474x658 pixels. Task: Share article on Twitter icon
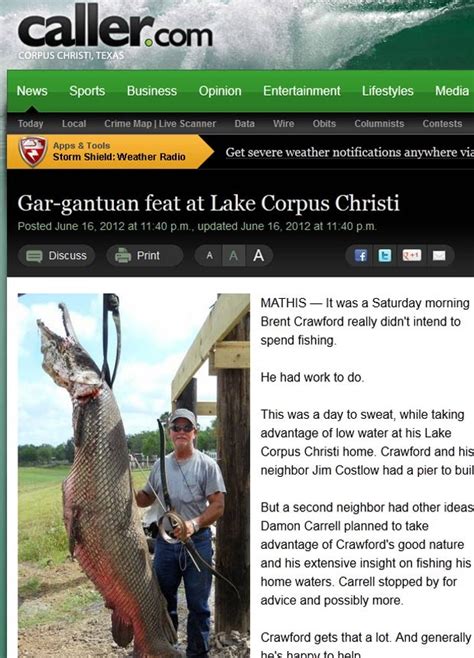tap(385, 256)
